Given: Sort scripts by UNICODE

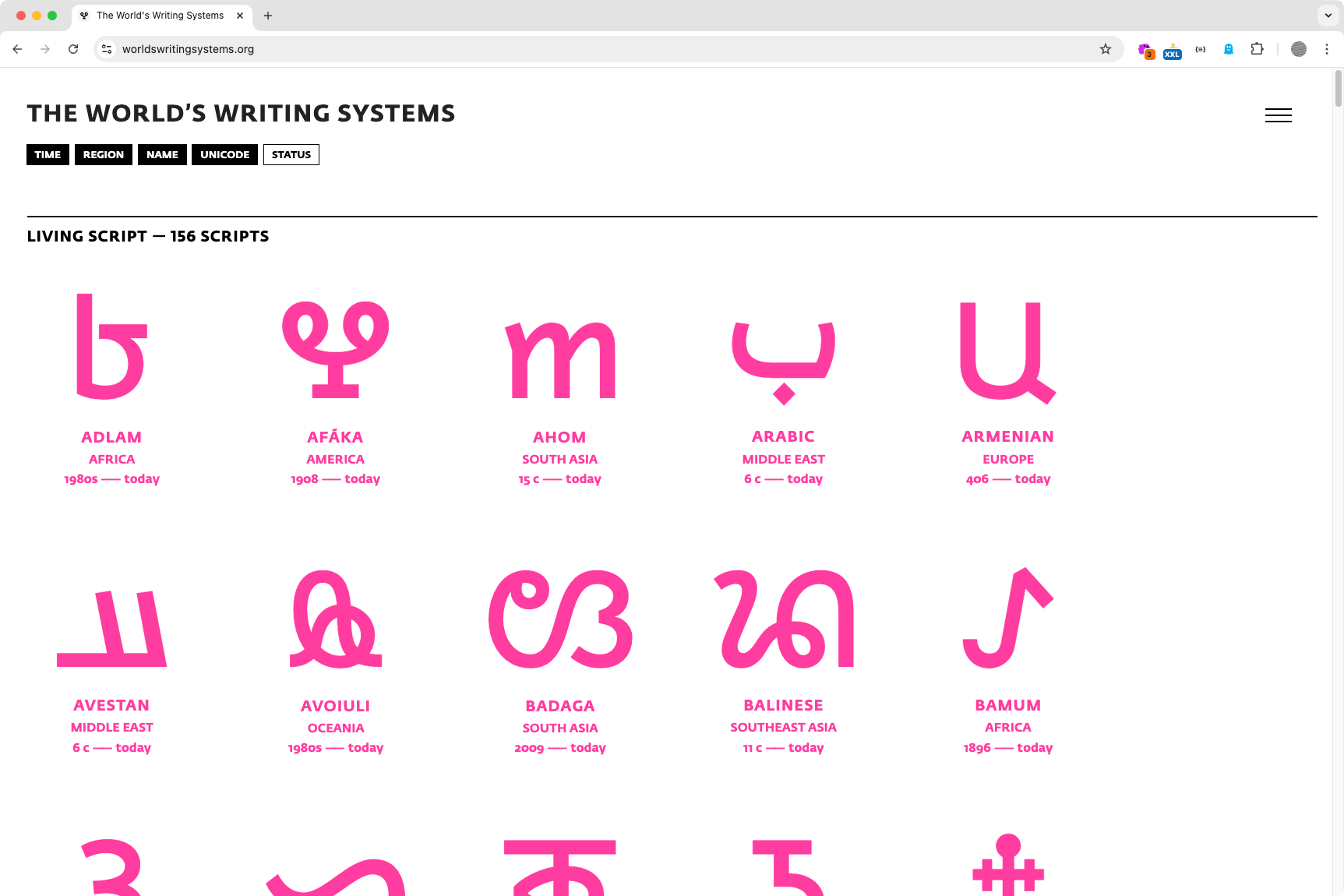Looking at the screenshot, I should [x=225, y=154].
